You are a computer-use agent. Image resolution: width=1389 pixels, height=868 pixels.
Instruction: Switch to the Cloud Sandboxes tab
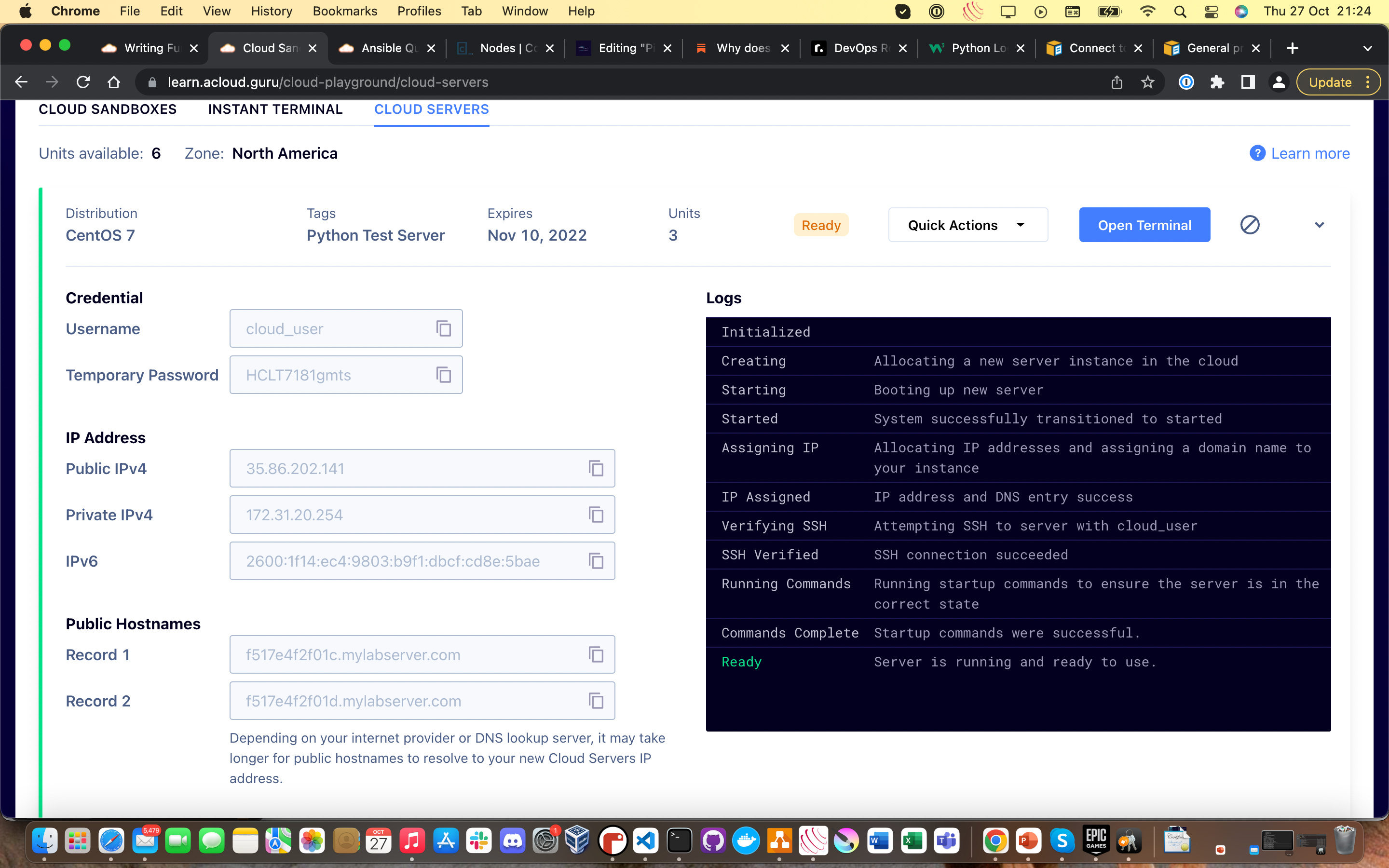coord(108,109)
